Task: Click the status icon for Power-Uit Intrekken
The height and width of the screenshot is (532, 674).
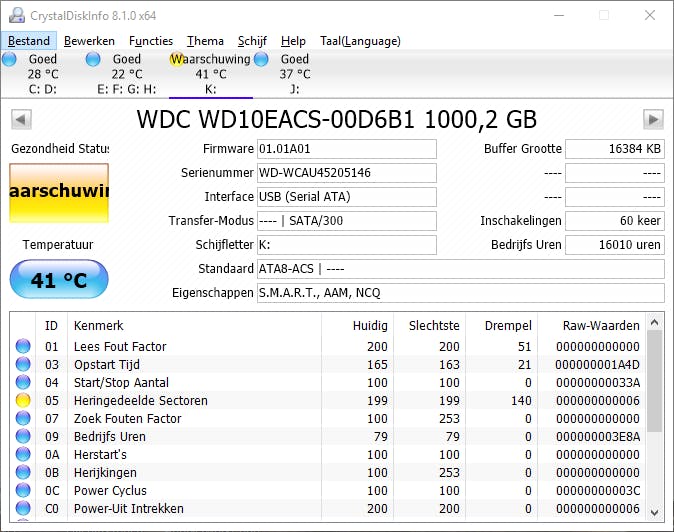Action: tap(23, 508)
